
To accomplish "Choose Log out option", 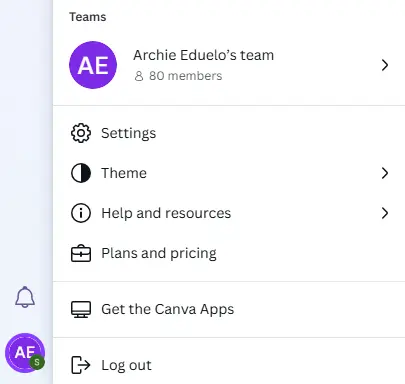I will (229, 365).
